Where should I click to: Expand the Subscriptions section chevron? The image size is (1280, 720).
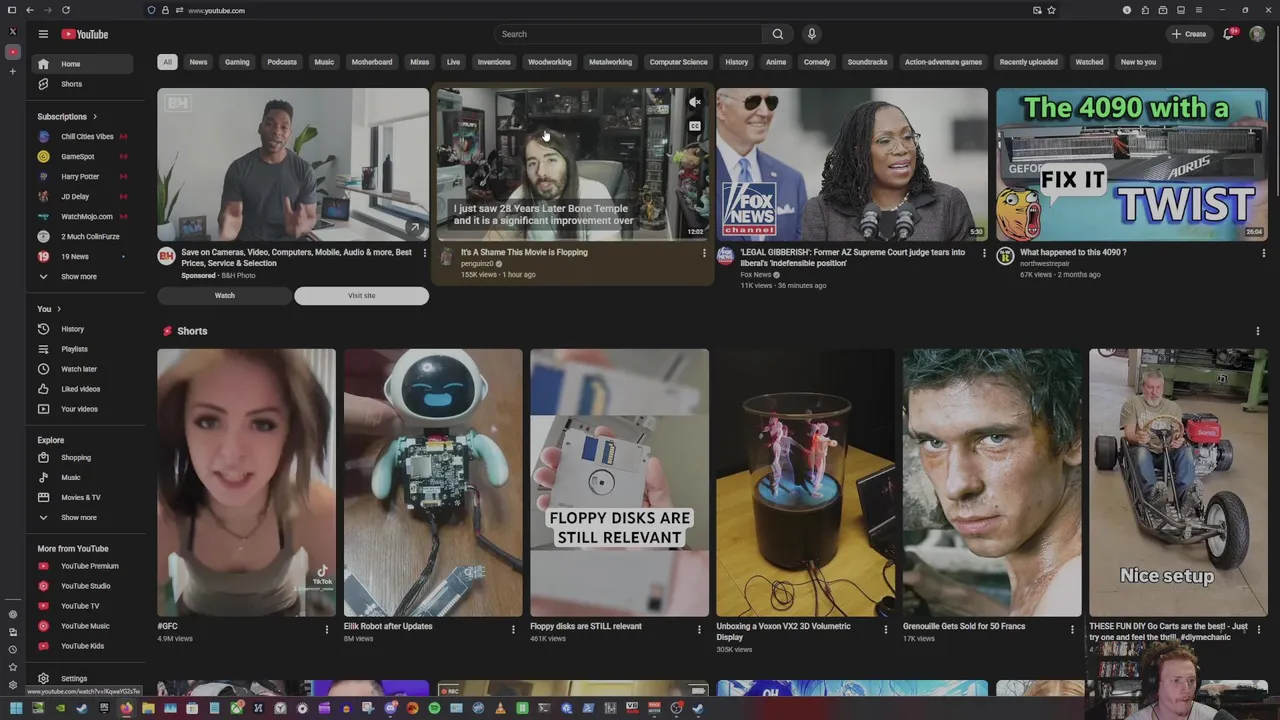coord(96,117)
